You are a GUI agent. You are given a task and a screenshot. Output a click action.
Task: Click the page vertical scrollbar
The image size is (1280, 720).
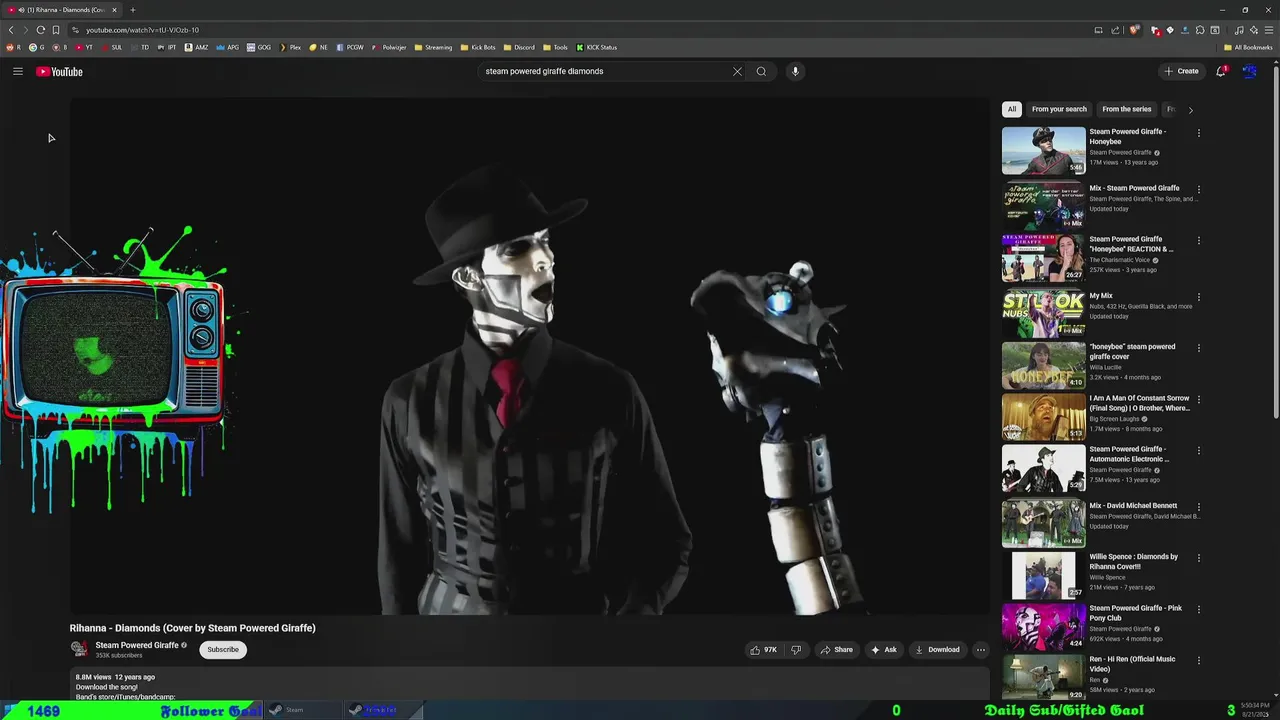point(1276,240)
